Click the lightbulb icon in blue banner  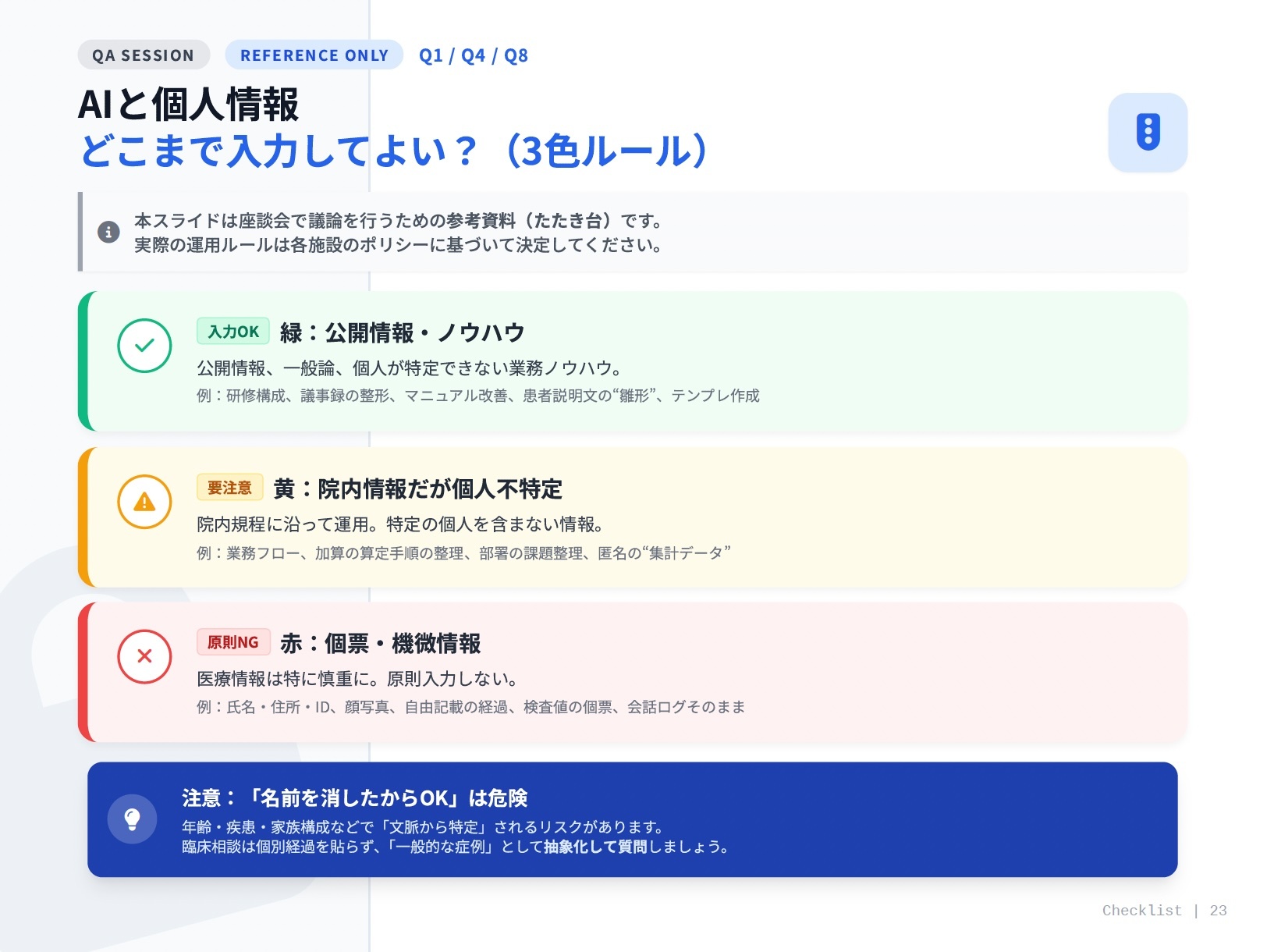132,819
